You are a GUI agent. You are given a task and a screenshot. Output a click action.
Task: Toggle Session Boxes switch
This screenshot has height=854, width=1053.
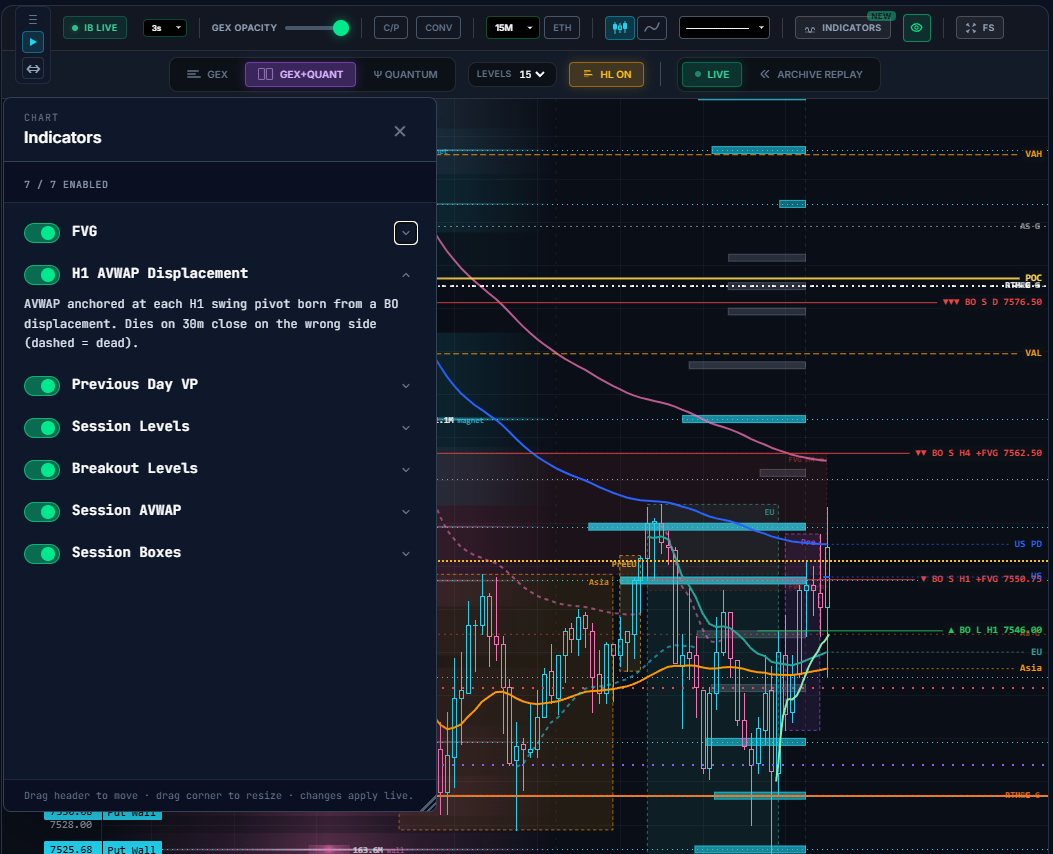[x=42, y=554]
